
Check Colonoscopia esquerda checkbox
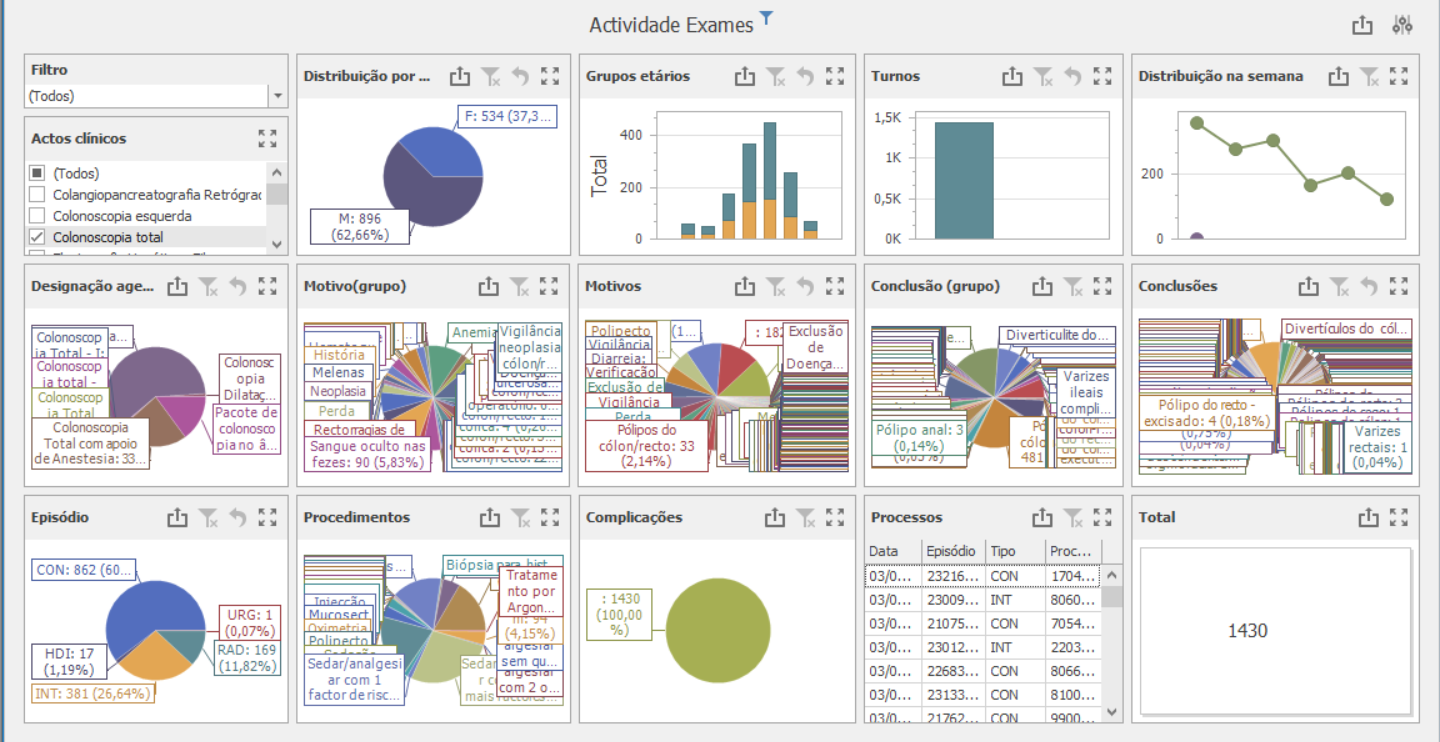pyautogui.click(x=37, y=216)
